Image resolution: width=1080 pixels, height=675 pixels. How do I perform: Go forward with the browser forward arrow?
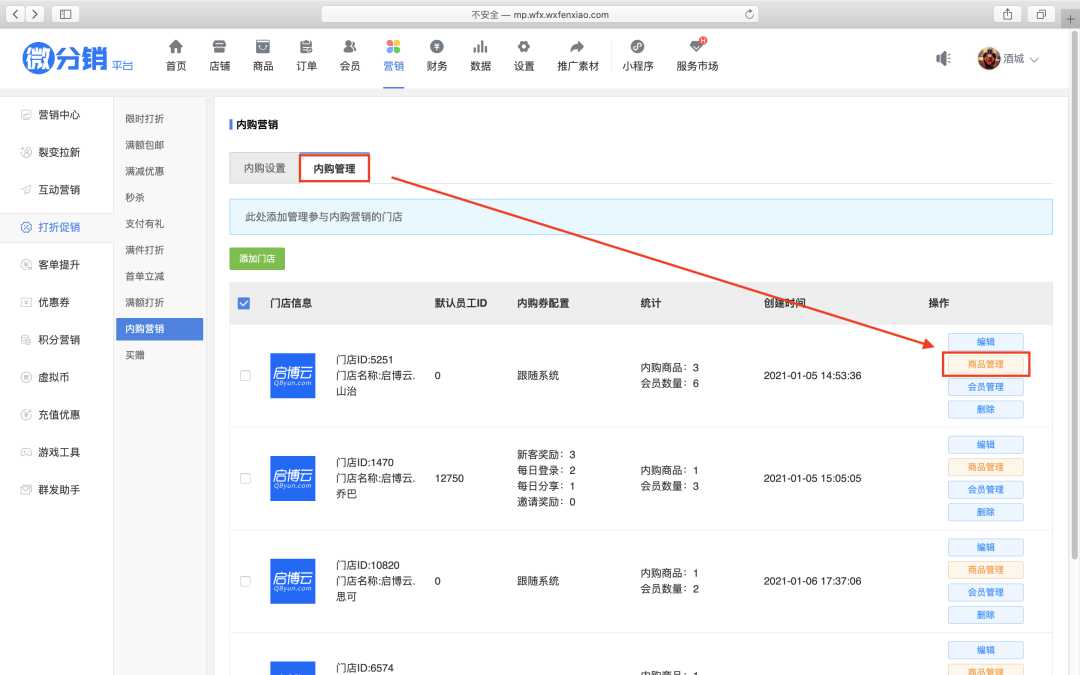[x=34, y=14]
